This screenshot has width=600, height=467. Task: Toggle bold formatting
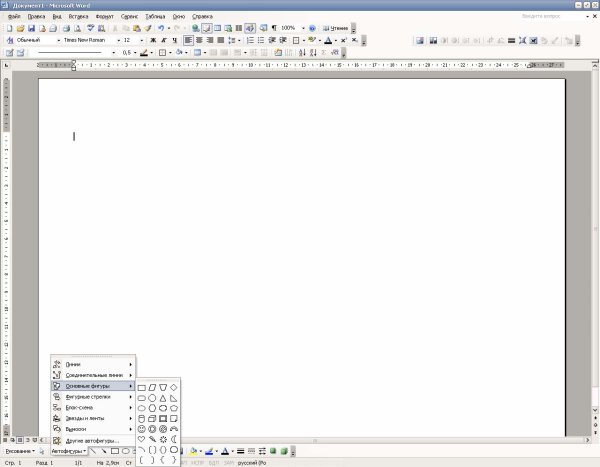pyautogui.click(x=153, y=40)
